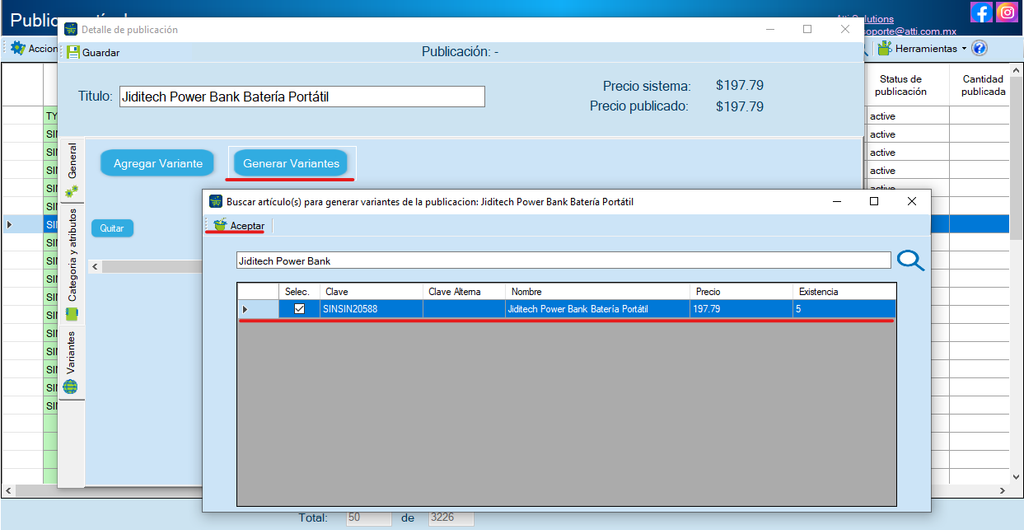The width and height of the screenshot is (1024, 530).
Task: Click the bottom scrollbar right arrow
Action: pos(1003,490)
